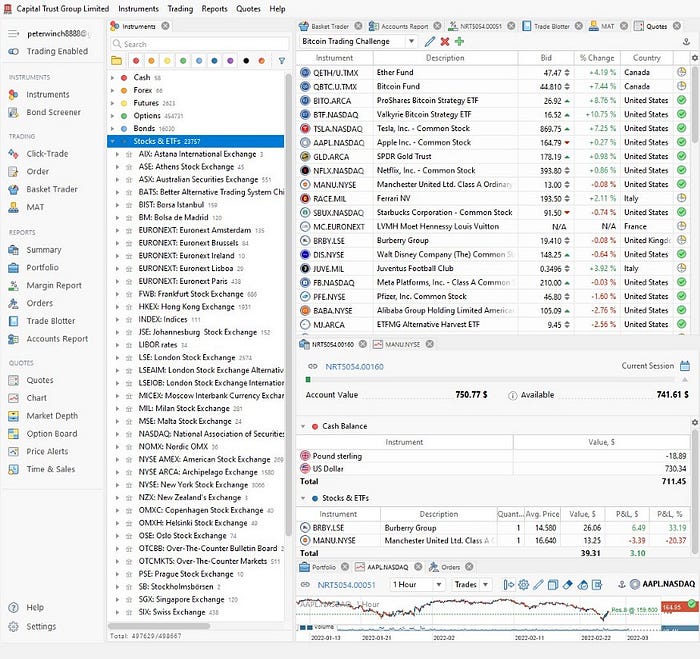Switch to the Trade Blotter tab

[x=551, y=26]
